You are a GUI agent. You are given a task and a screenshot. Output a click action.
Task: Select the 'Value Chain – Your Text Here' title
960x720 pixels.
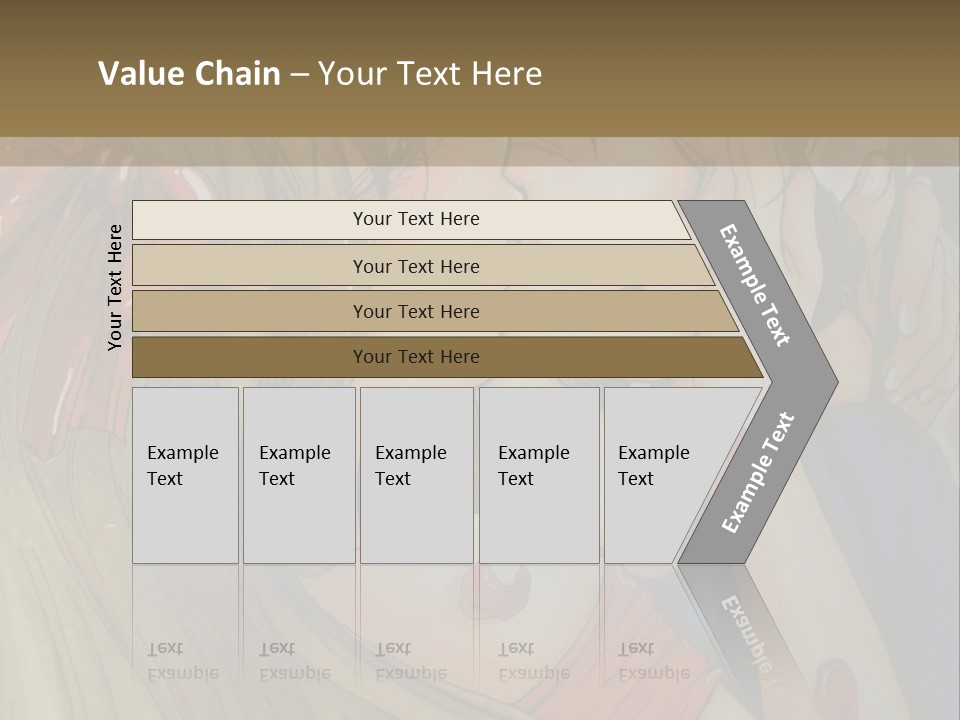pyautogui.click(x=320, y=73)
